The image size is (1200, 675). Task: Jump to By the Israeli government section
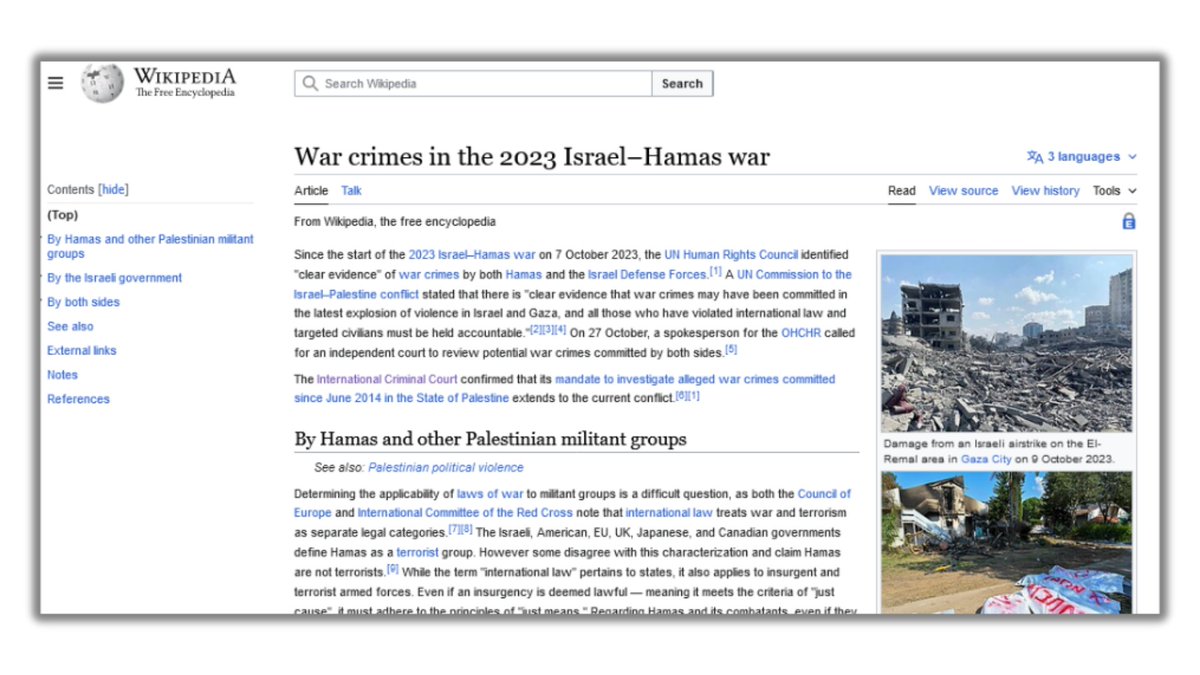tap(115, 278)
